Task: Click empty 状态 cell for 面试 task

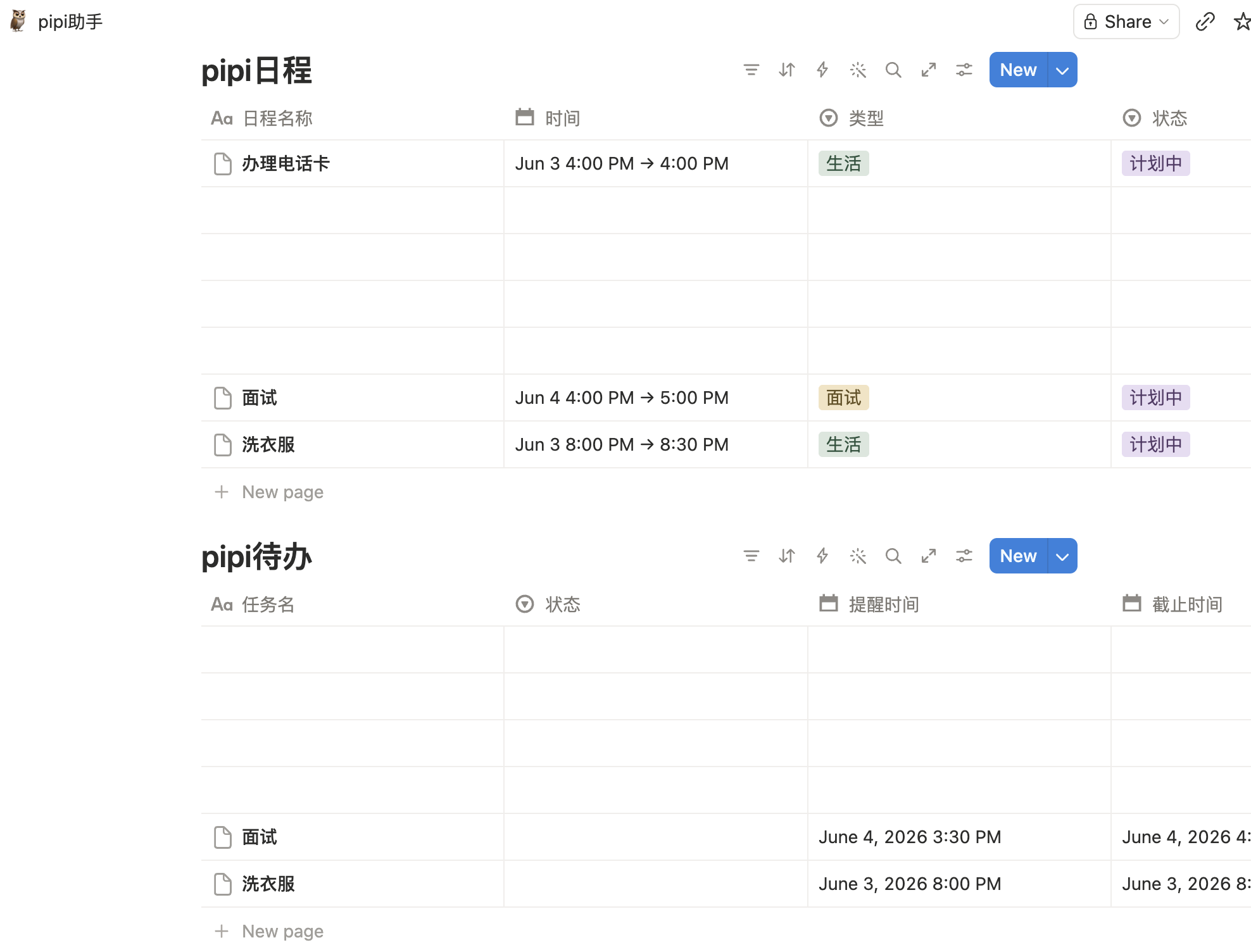Action: (x=655, y=837)
